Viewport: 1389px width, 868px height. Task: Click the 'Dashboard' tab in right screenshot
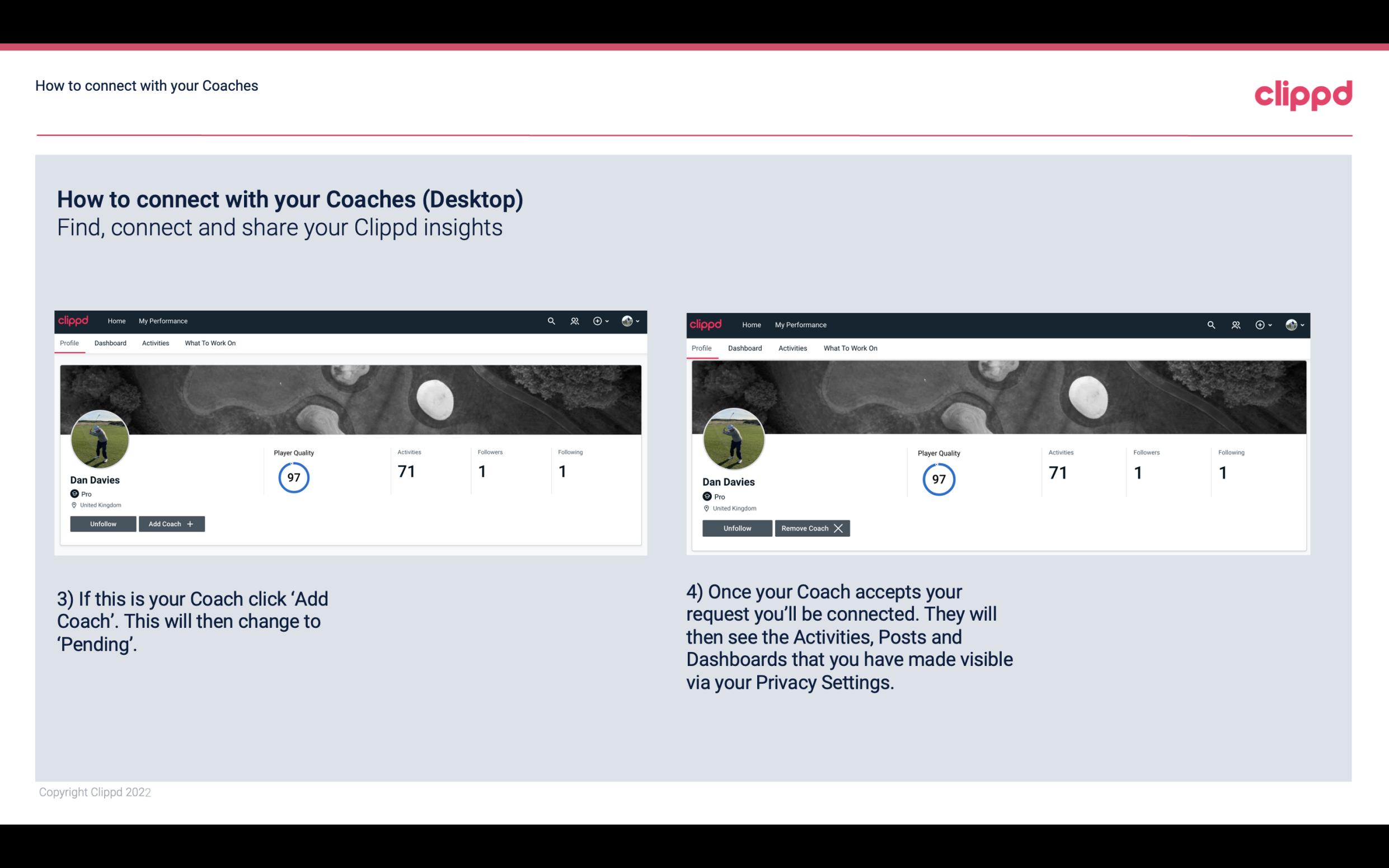(x=745, y=347)
